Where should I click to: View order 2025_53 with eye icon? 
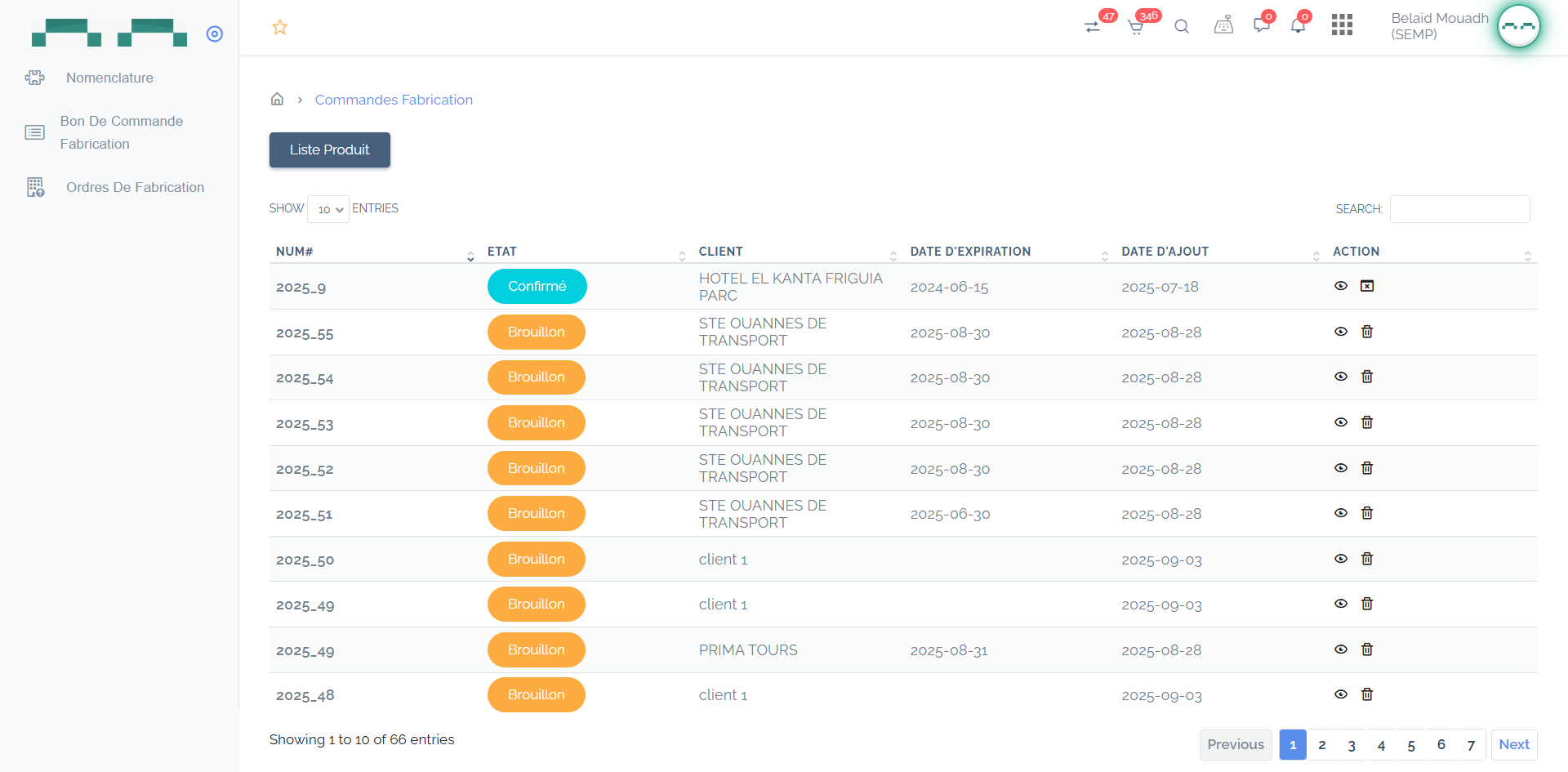coord(1341,422)
